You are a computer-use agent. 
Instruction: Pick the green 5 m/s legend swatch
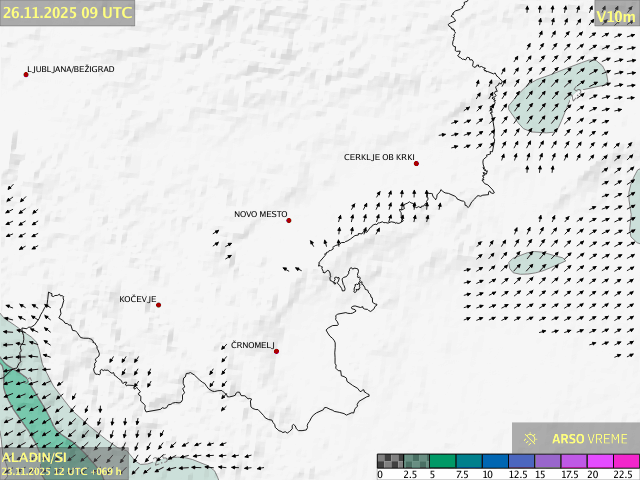pyautogui.click(x=442, y=461)
